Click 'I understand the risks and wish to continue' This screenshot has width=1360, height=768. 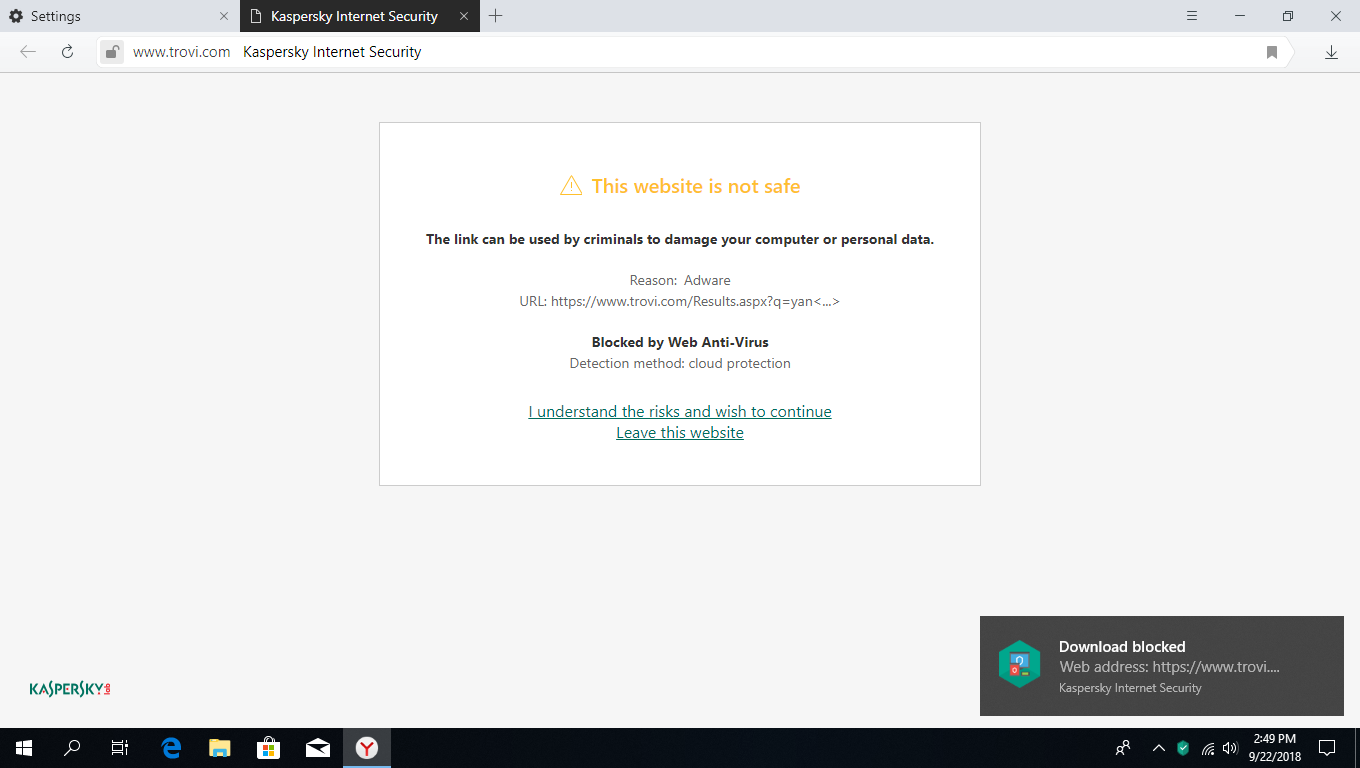coord(680,412)
